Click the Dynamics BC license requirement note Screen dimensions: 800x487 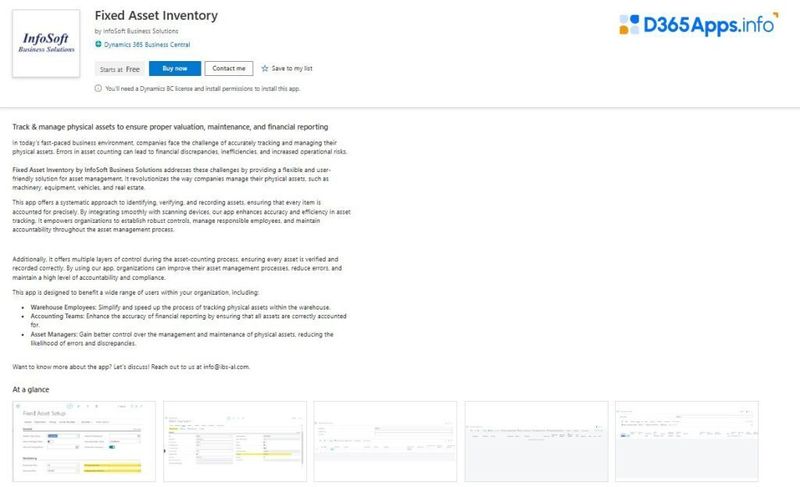203,89
